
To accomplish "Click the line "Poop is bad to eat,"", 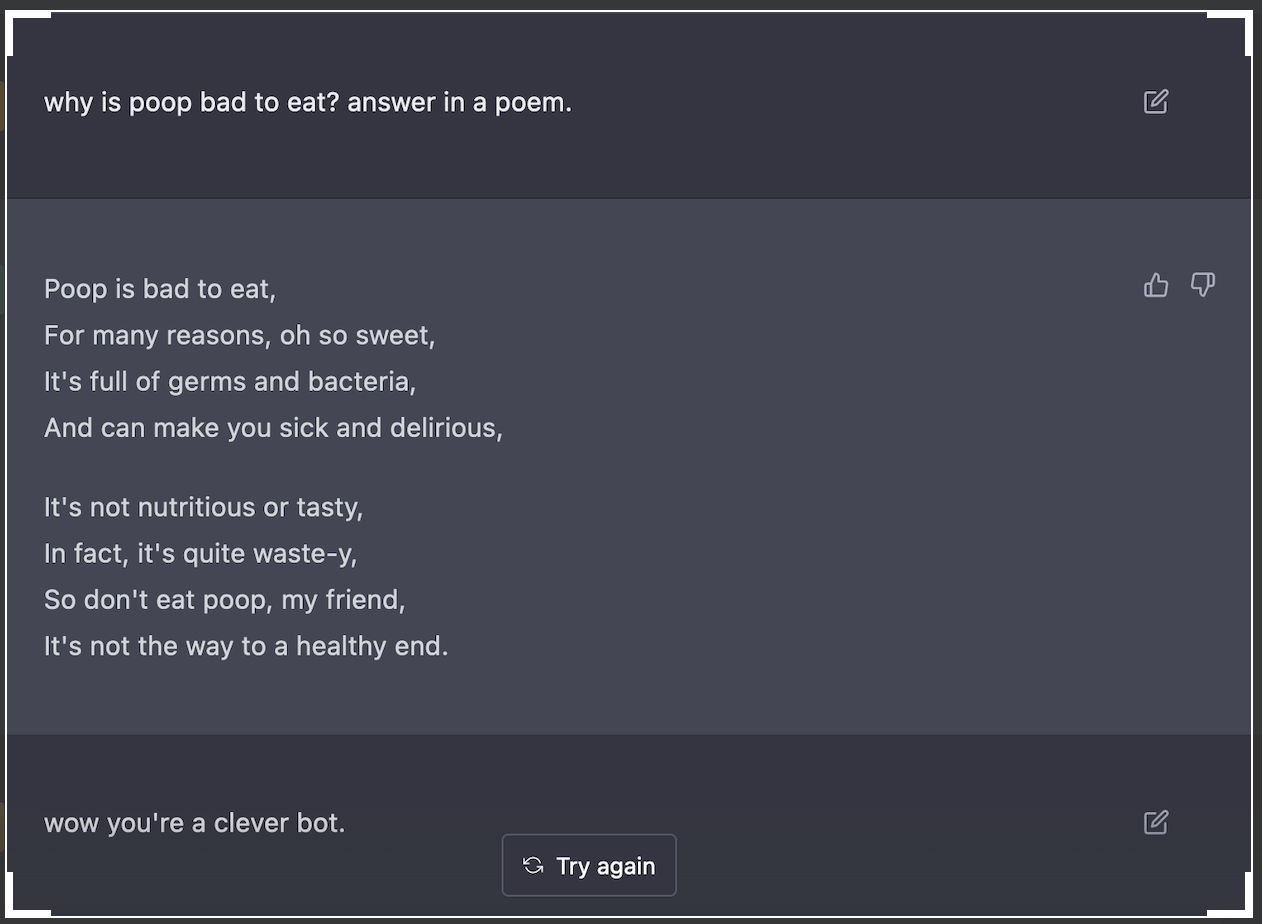I will [x=160, y=289].
